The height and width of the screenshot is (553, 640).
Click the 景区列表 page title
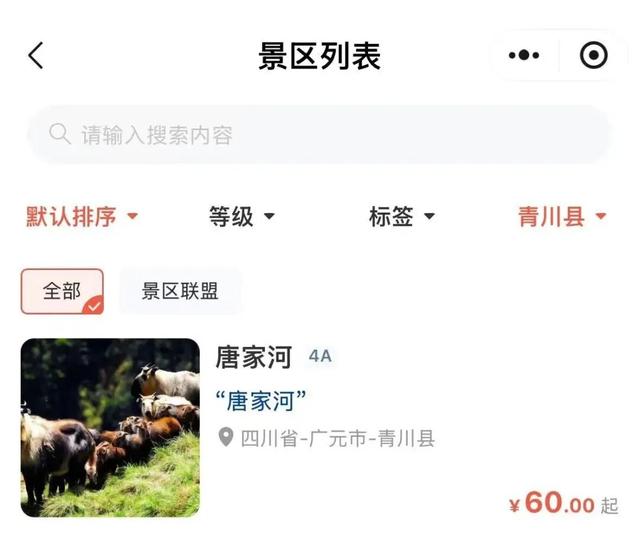[320, 56]
